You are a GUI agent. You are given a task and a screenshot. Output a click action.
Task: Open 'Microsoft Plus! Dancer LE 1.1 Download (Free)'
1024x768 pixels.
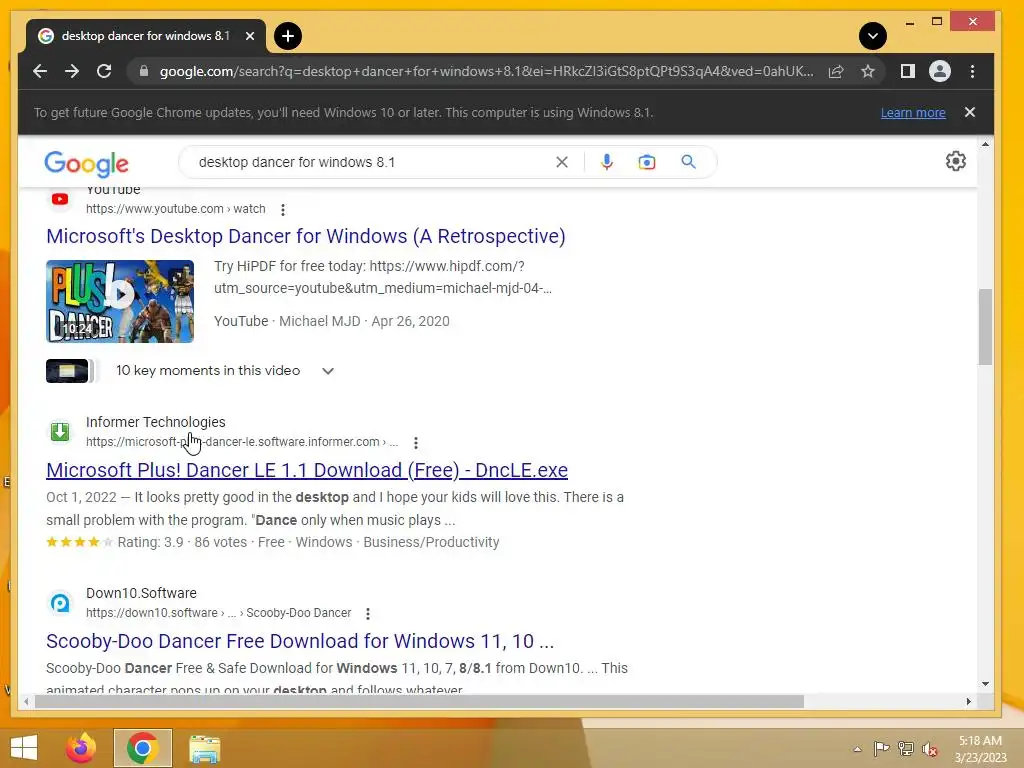point(307,470)
